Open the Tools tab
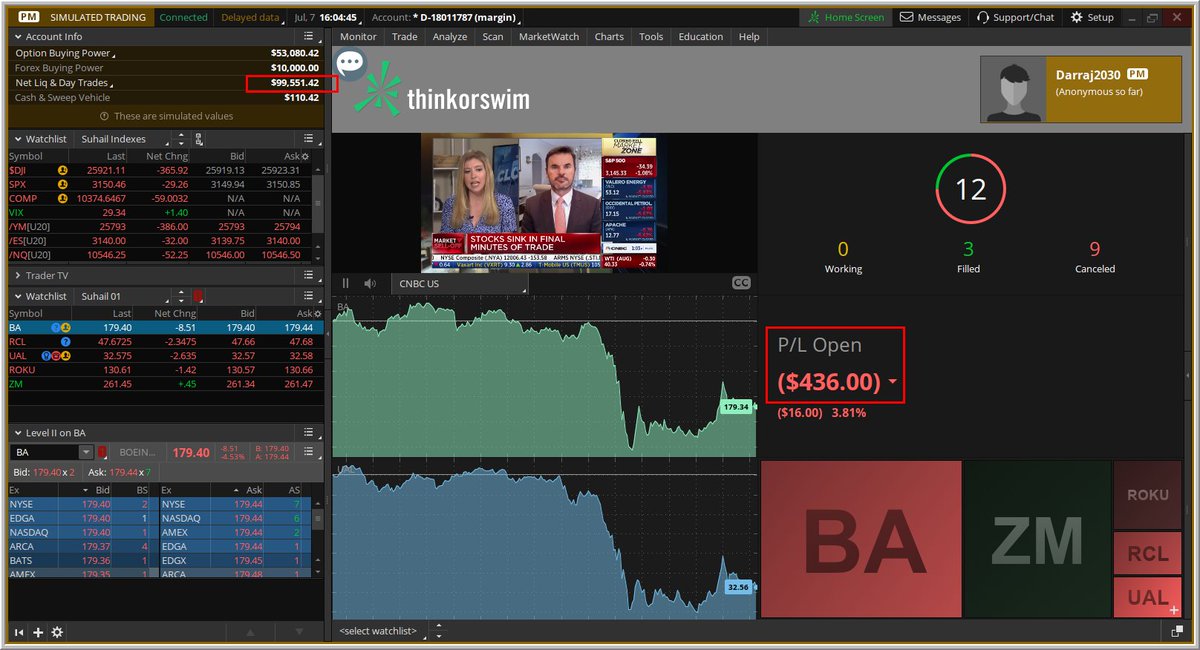Image resolution: width=1200 pixels, height=650 pixels. coord(651,37)
